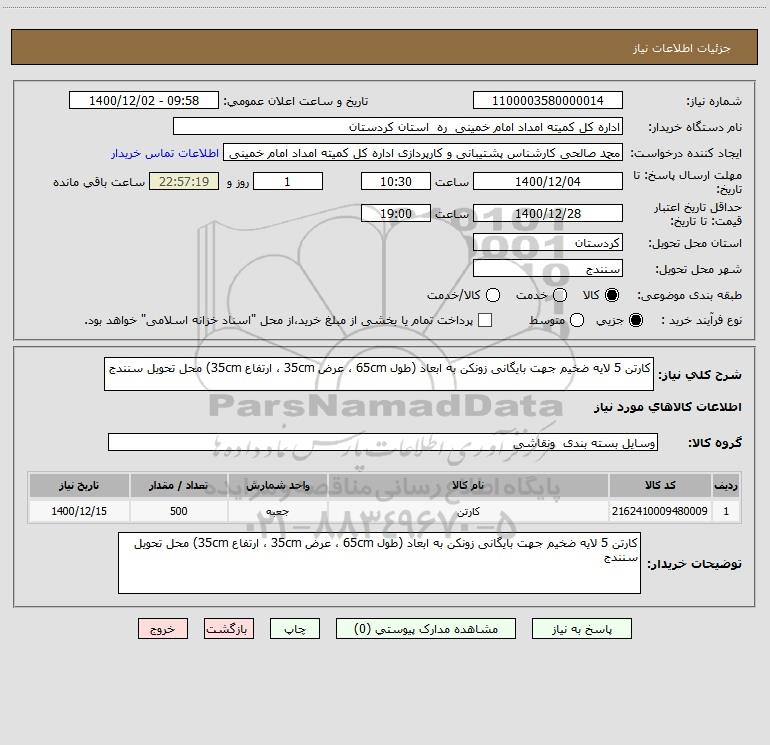Click the request creator field مجد صالحی
770x745 pixels.
[x=423, y=152]
